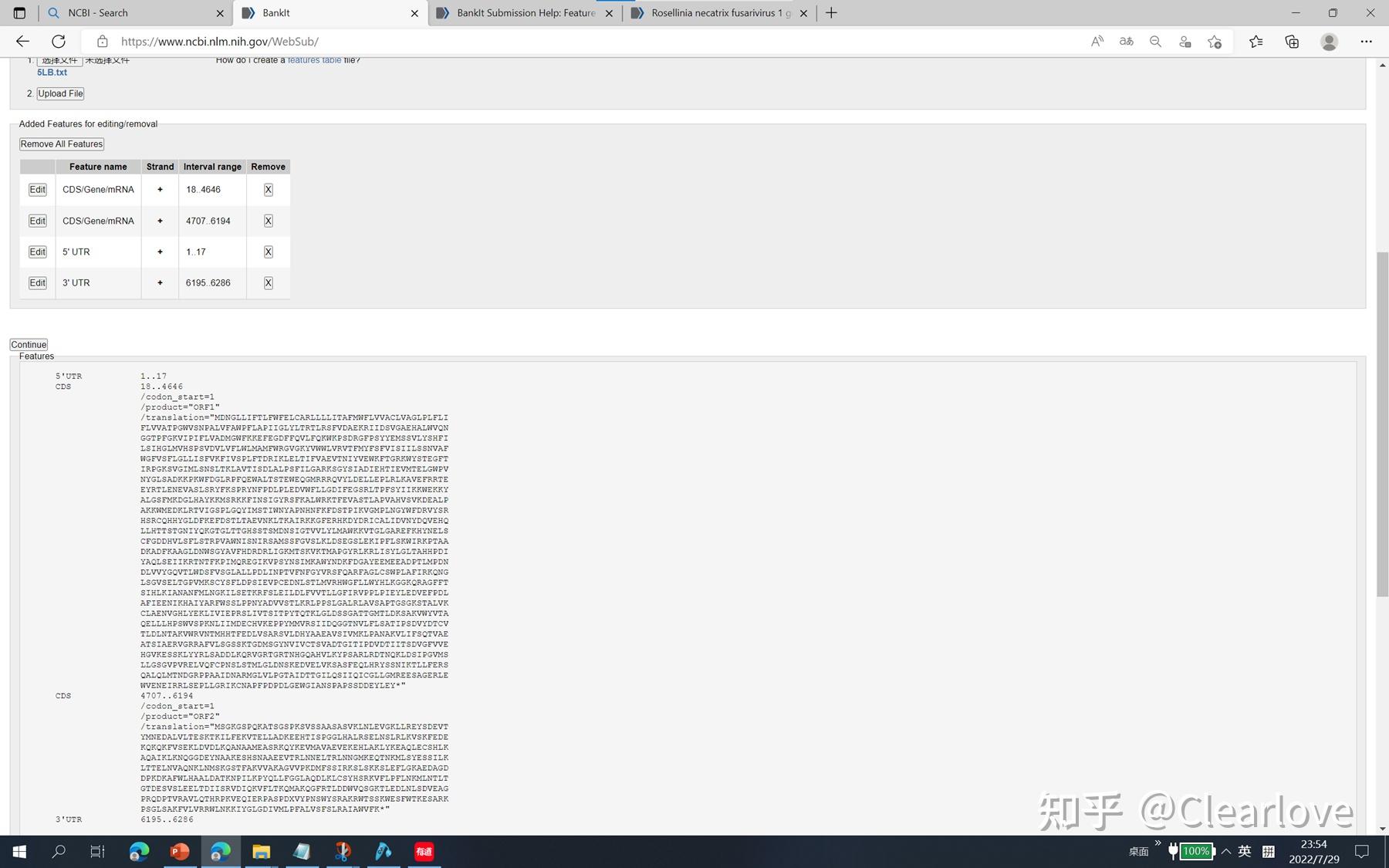
Task: Adjust the 100% volume indicator in tray
Action: click(x=1195, y=851)
